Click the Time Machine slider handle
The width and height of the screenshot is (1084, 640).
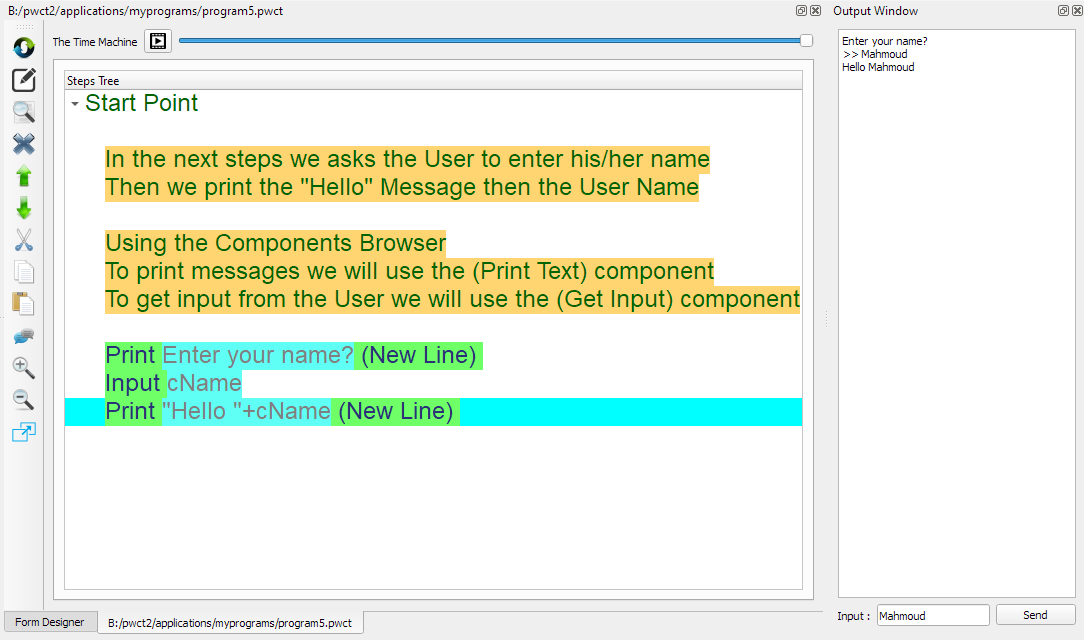point(806,41)
